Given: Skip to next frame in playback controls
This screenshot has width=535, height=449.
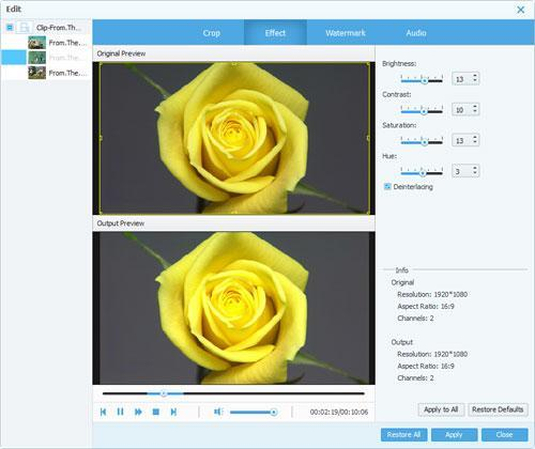Looking at the screenshot, I should click(173, 412).
